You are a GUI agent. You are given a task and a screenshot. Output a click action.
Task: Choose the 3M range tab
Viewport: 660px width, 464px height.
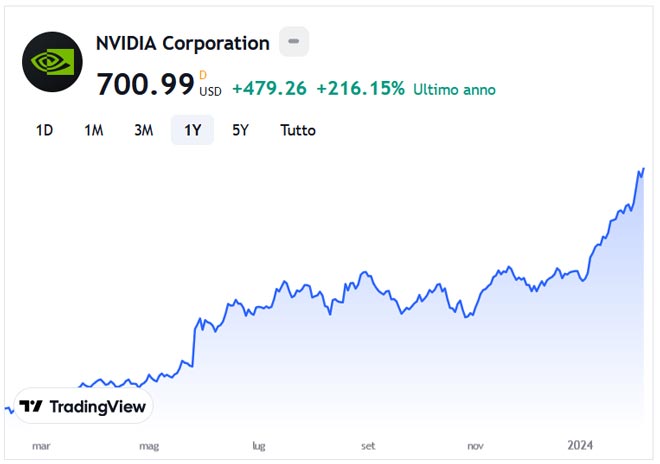click(x=143, y=130)
